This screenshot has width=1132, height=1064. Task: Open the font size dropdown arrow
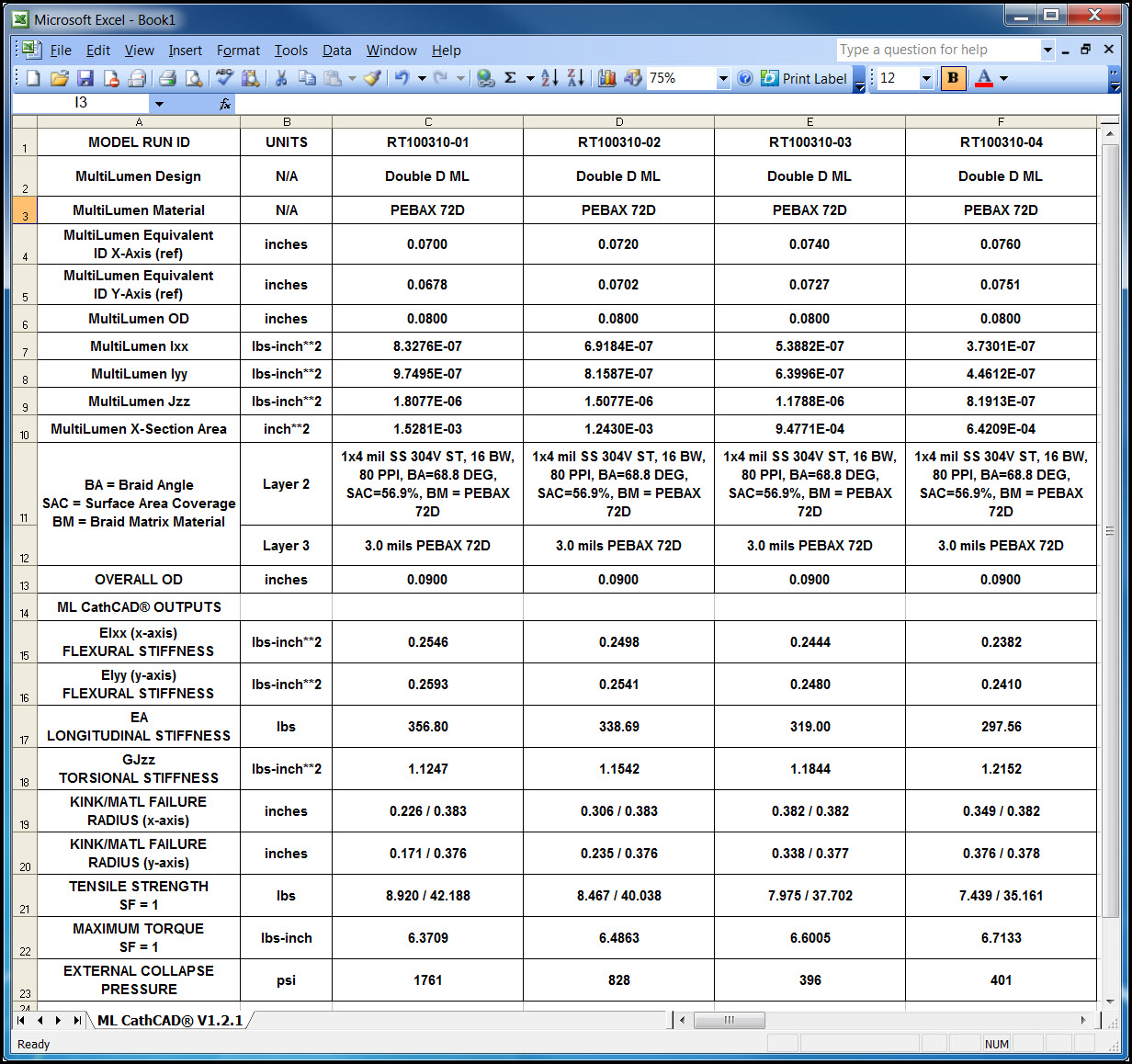coord(926,79)
